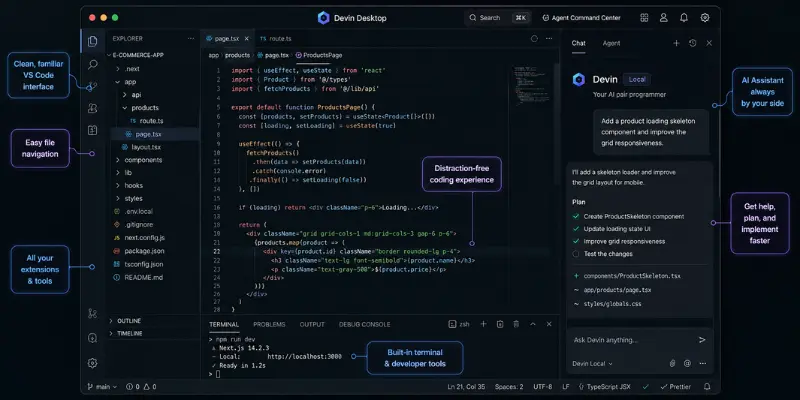Start a new chat with the plus icon

[677, 43]
